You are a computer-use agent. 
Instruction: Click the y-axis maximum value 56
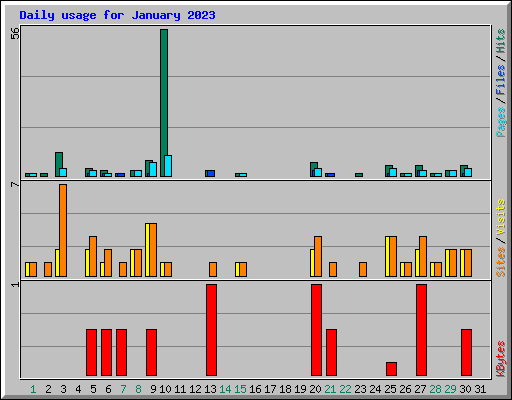pyautogui.click(x=15, y=33)
